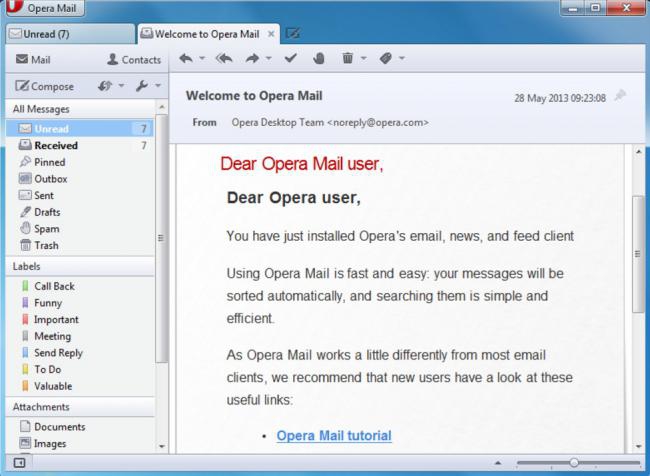Click the Delete trash can icon in toolbar
The height and width of the screenshot is (476, 650).
[348, 58]
